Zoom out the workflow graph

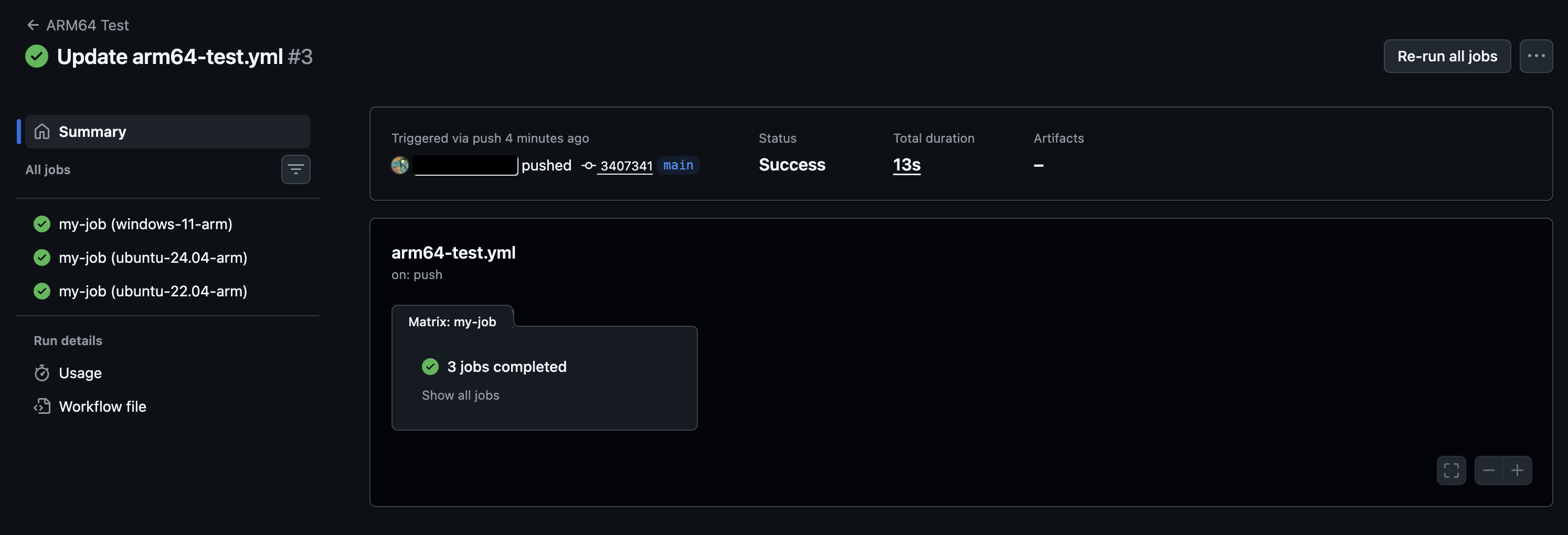[x=1488, y=470]
